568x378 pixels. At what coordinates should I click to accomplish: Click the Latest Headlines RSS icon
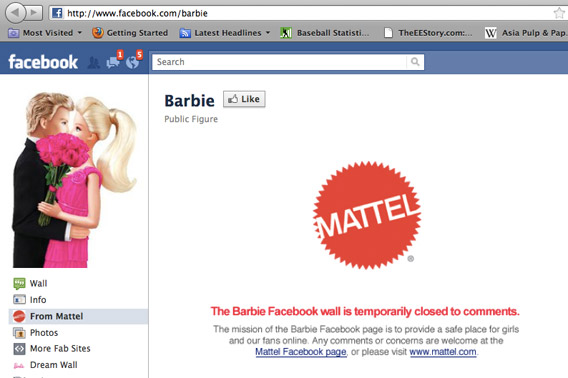click(185, 33)
